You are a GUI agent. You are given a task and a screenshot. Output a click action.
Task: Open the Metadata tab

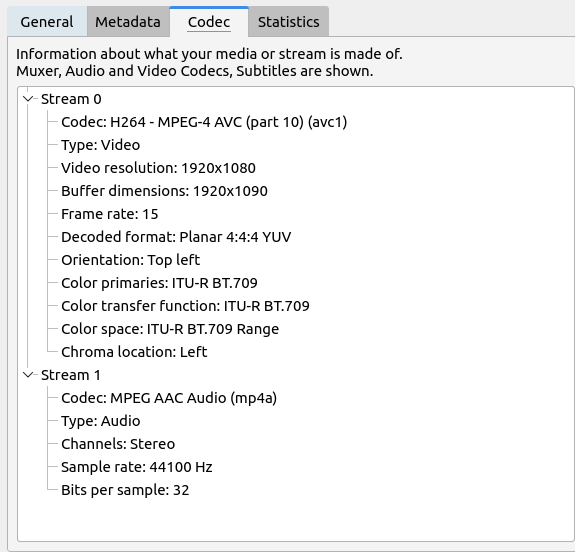click(x=128, y=22)
